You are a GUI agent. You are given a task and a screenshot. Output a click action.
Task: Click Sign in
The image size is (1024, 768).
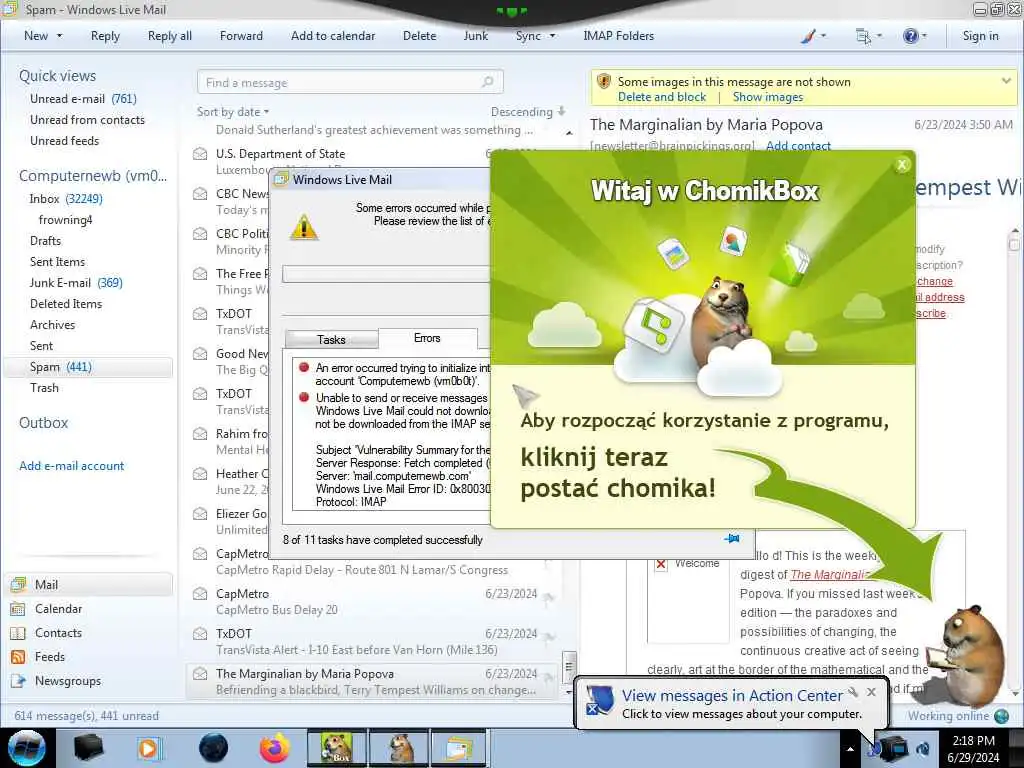click(980, 36)
